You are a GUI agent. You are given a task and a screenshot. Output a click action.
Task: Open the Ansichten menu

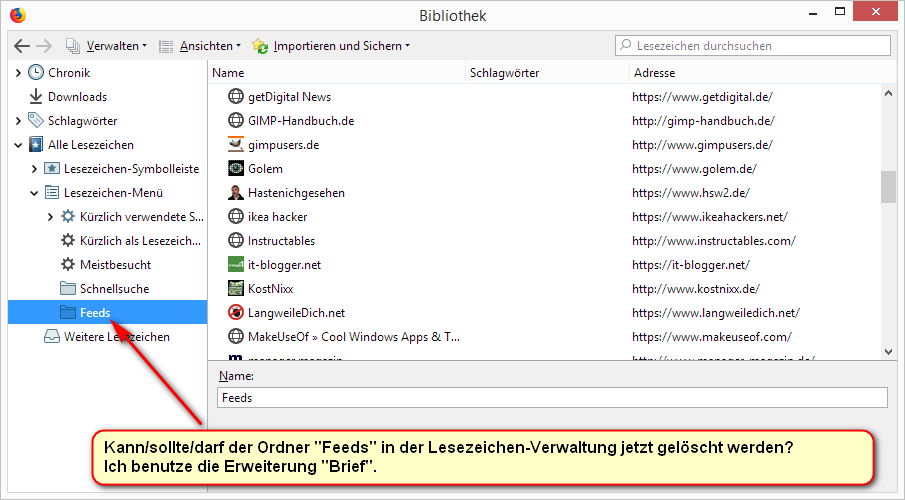(210, 46)
